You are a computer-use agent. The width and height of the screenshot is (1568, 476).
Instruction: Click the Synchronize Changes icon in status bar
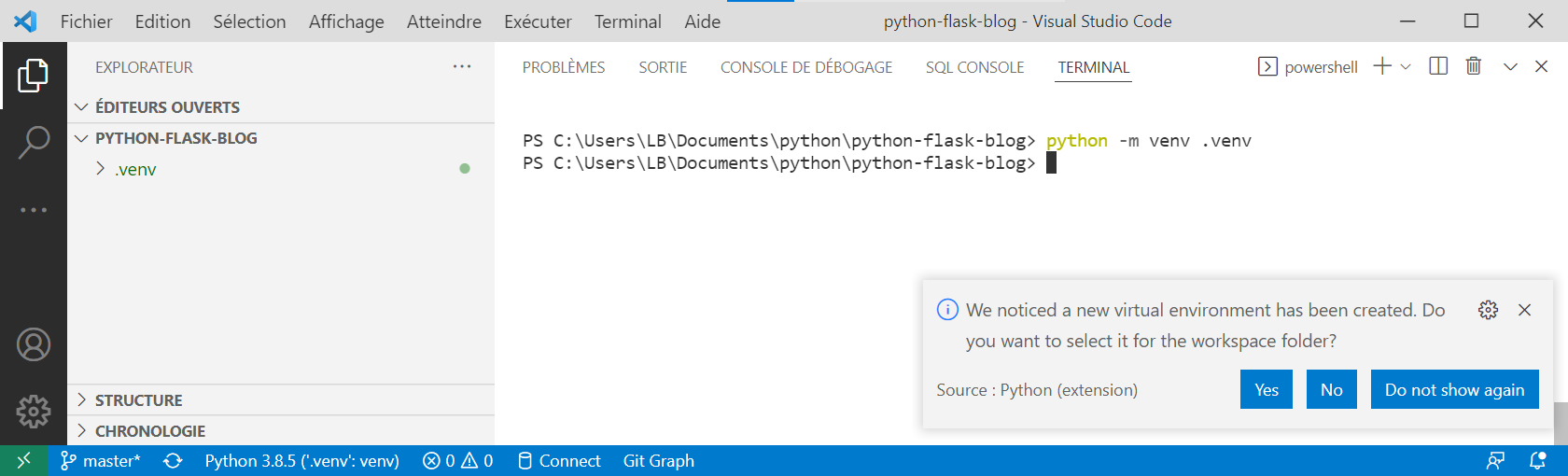click(173, 461)
